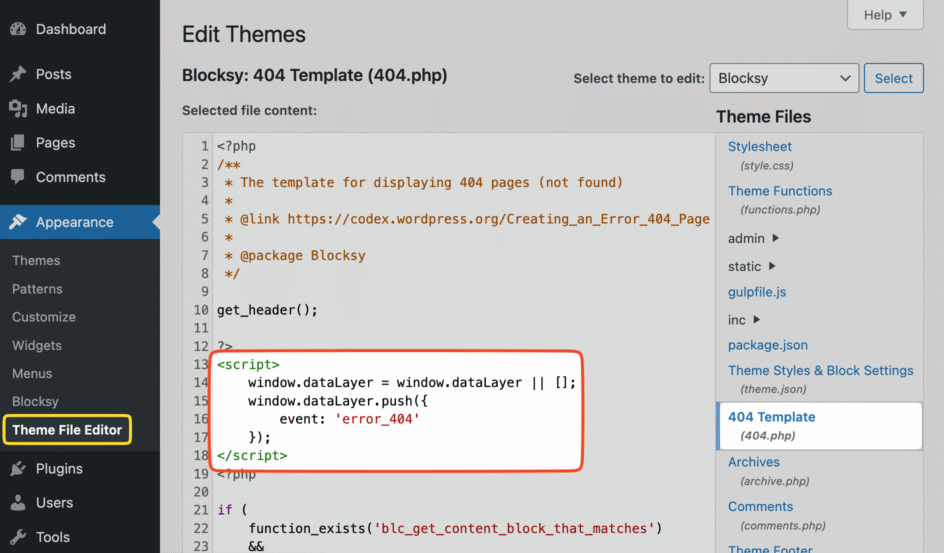Click the codex.wordpress.org @link comment line
This screenshot has height=553, width=944.
[x=467, y=218]
